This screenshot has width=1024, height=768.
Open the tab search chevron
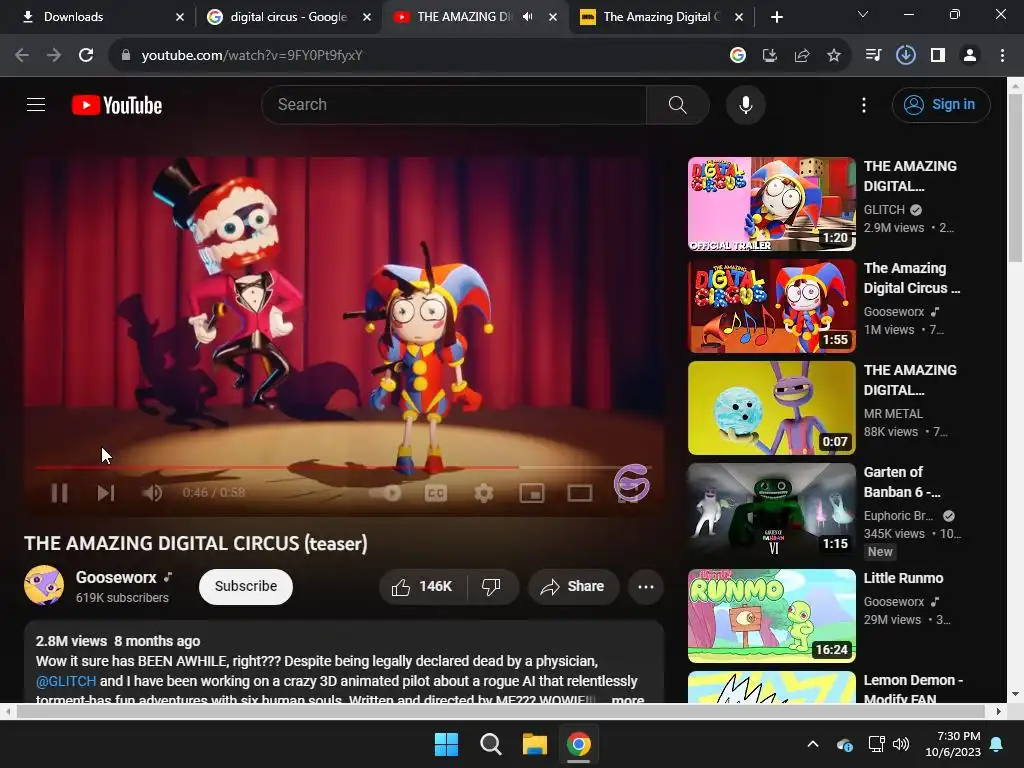coord(863,14)
